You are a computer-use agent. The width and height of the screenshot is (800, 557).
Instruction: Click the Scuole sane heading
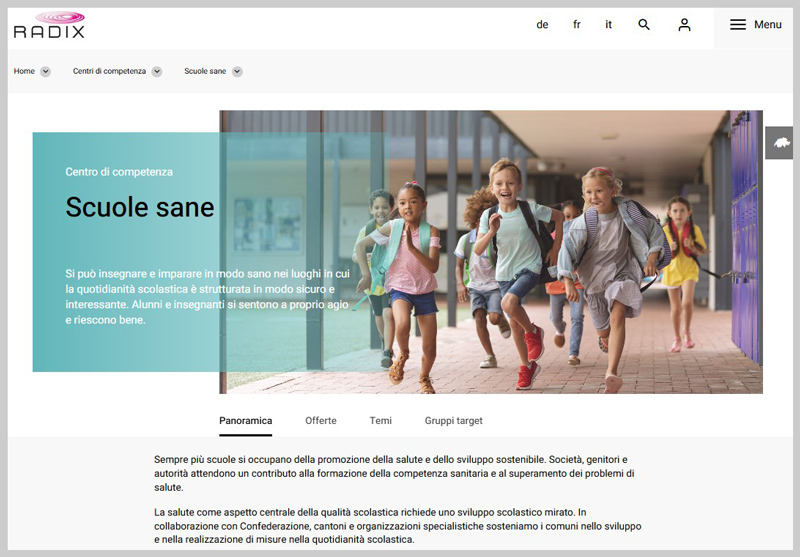[x=140, y=207]
